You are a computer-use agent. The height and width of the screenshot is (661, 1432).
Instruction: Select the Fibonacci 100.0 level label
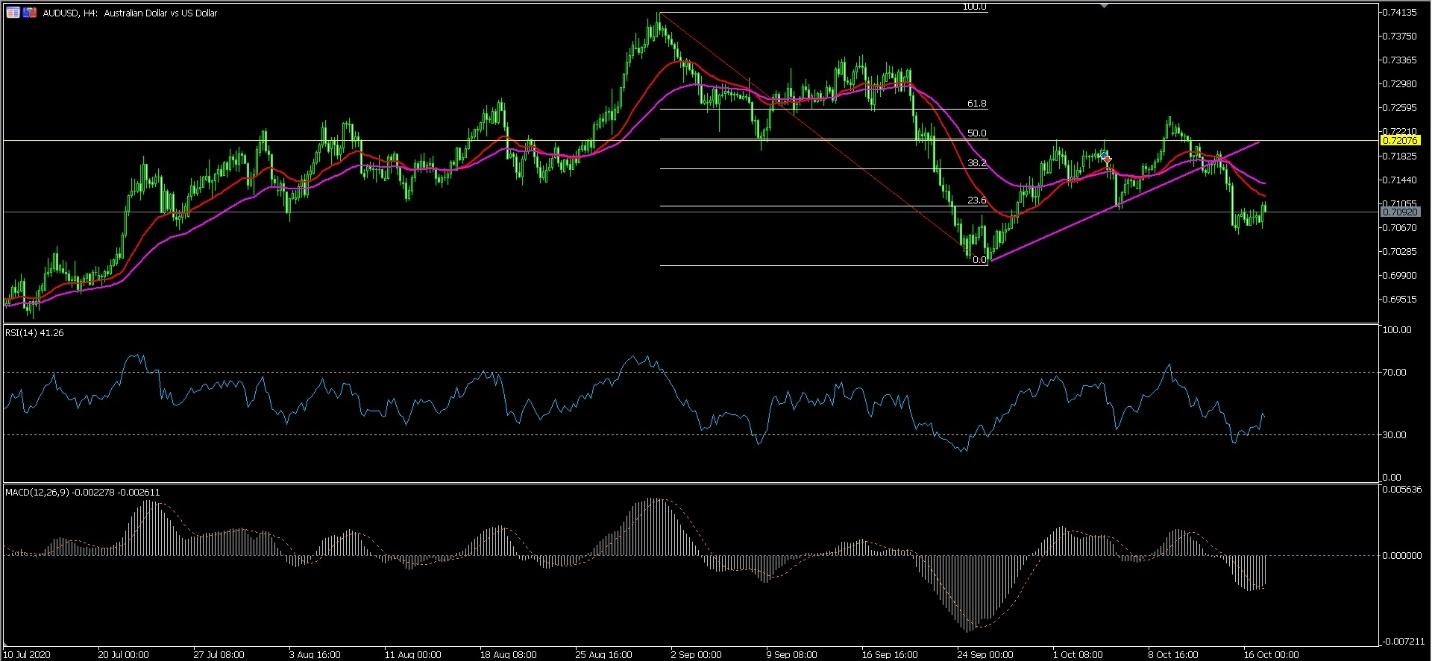coord(975,7)
